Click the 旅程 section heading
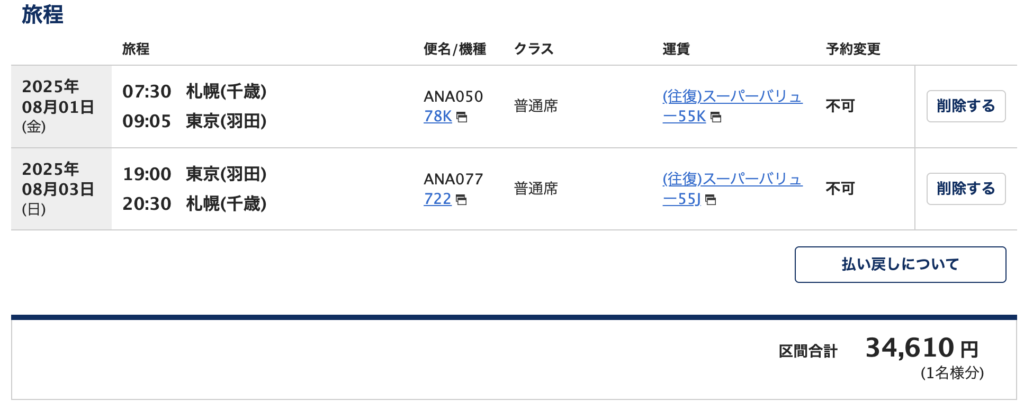The width and height of the screenshot is (1024, 409). click(x=42, y=14)
